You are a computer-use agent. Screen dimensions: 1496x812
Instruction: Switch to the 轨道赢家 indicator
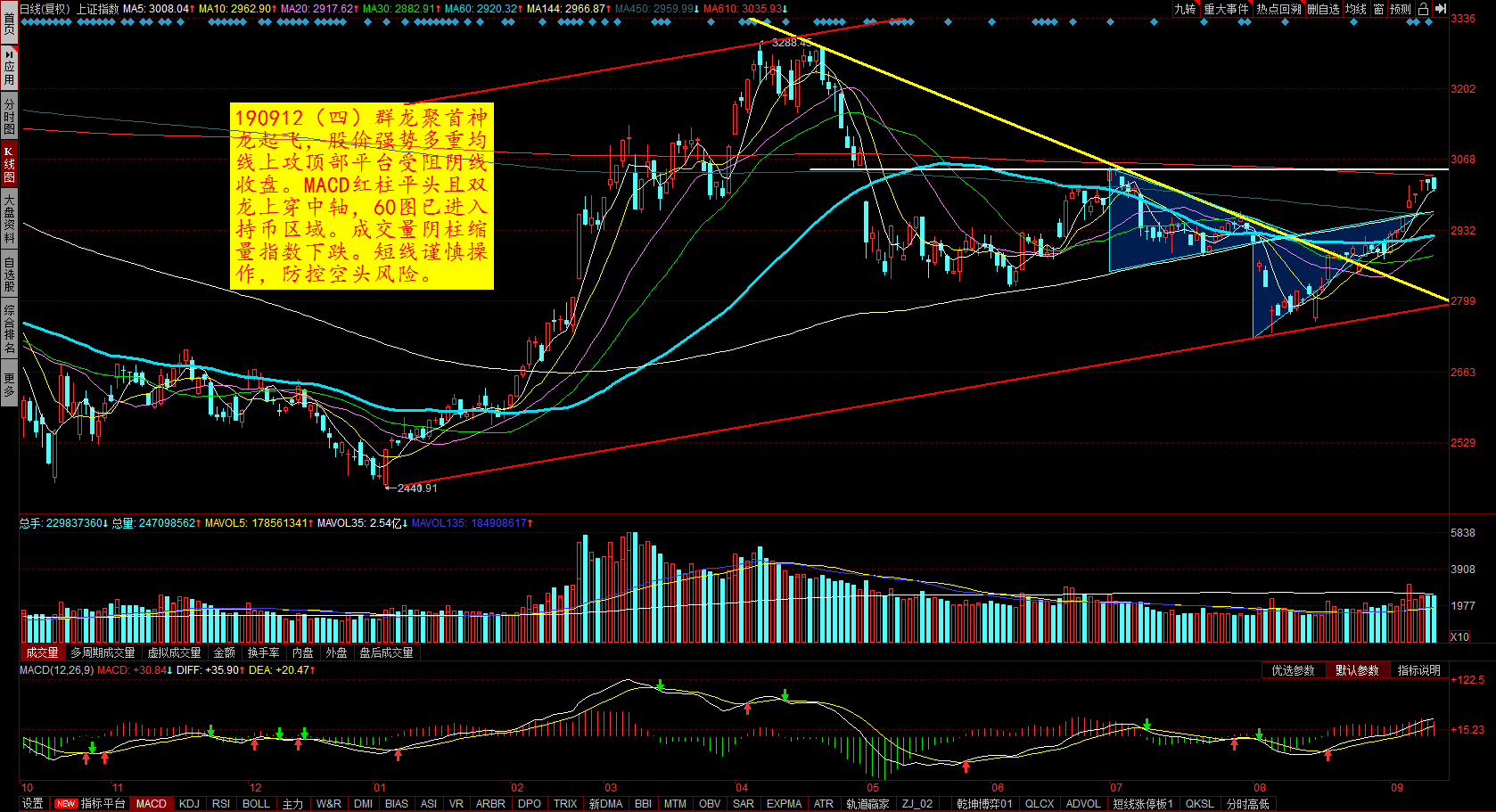point(867,803)
